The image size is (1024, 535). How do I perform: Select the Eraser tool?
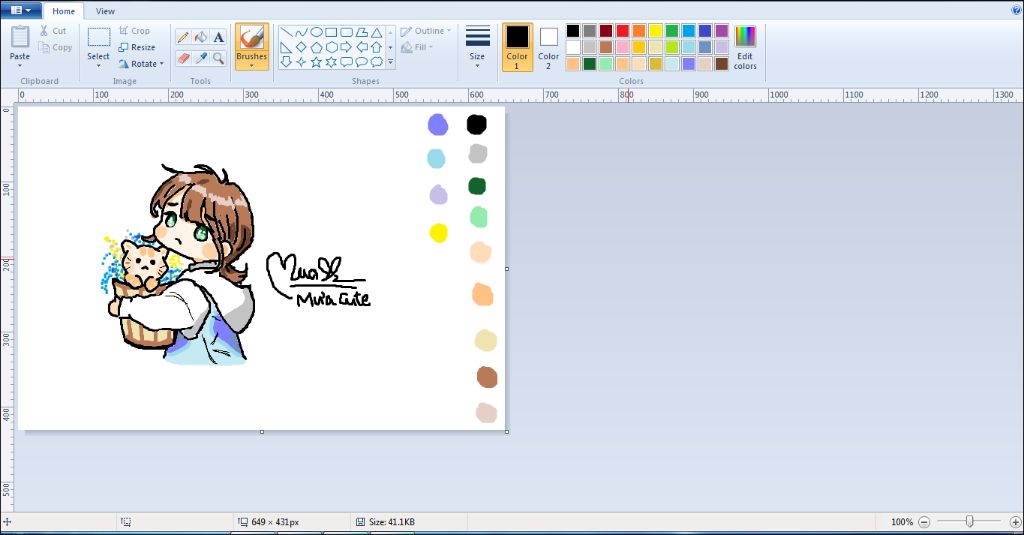click(183, 59)
